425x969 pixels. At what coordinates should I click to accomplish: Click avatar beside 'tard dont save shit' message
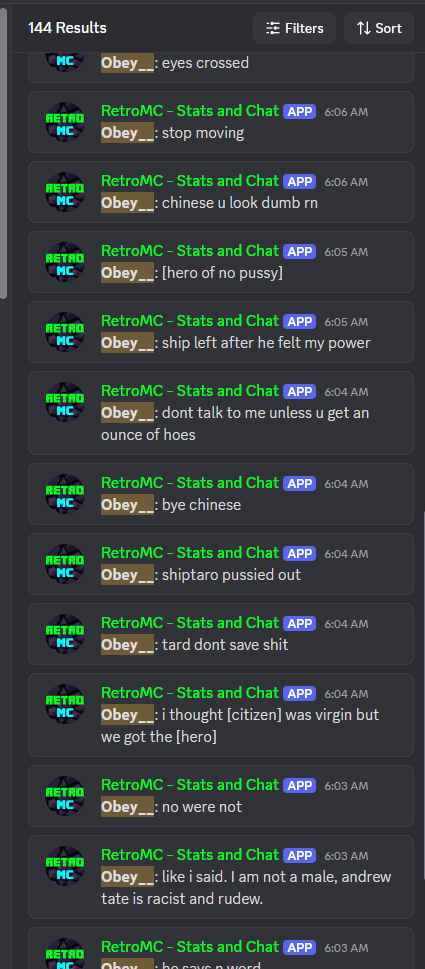click(65, 633)
